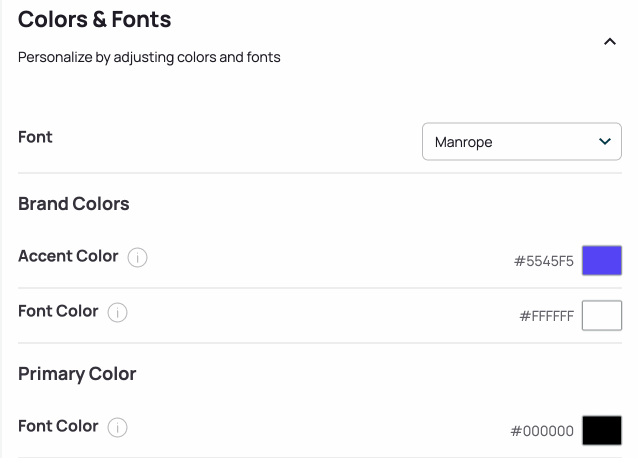Screen dimensions: 638x458
Task: Open the purple Accent Color swatch
Action: tap(602, 260)
